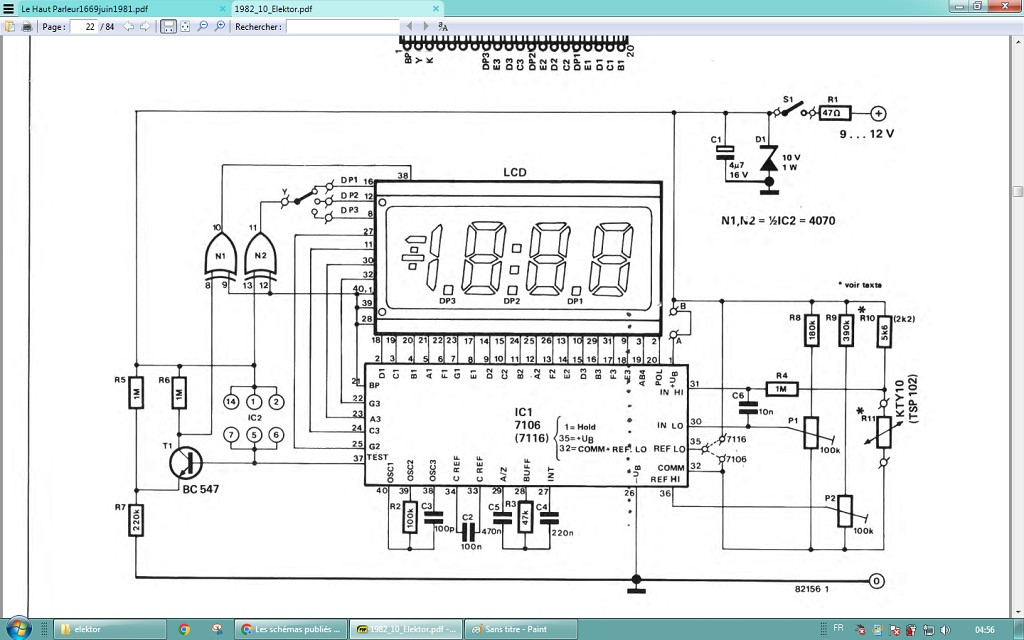
Task: Click the print icon
Action: click(27, 27)
